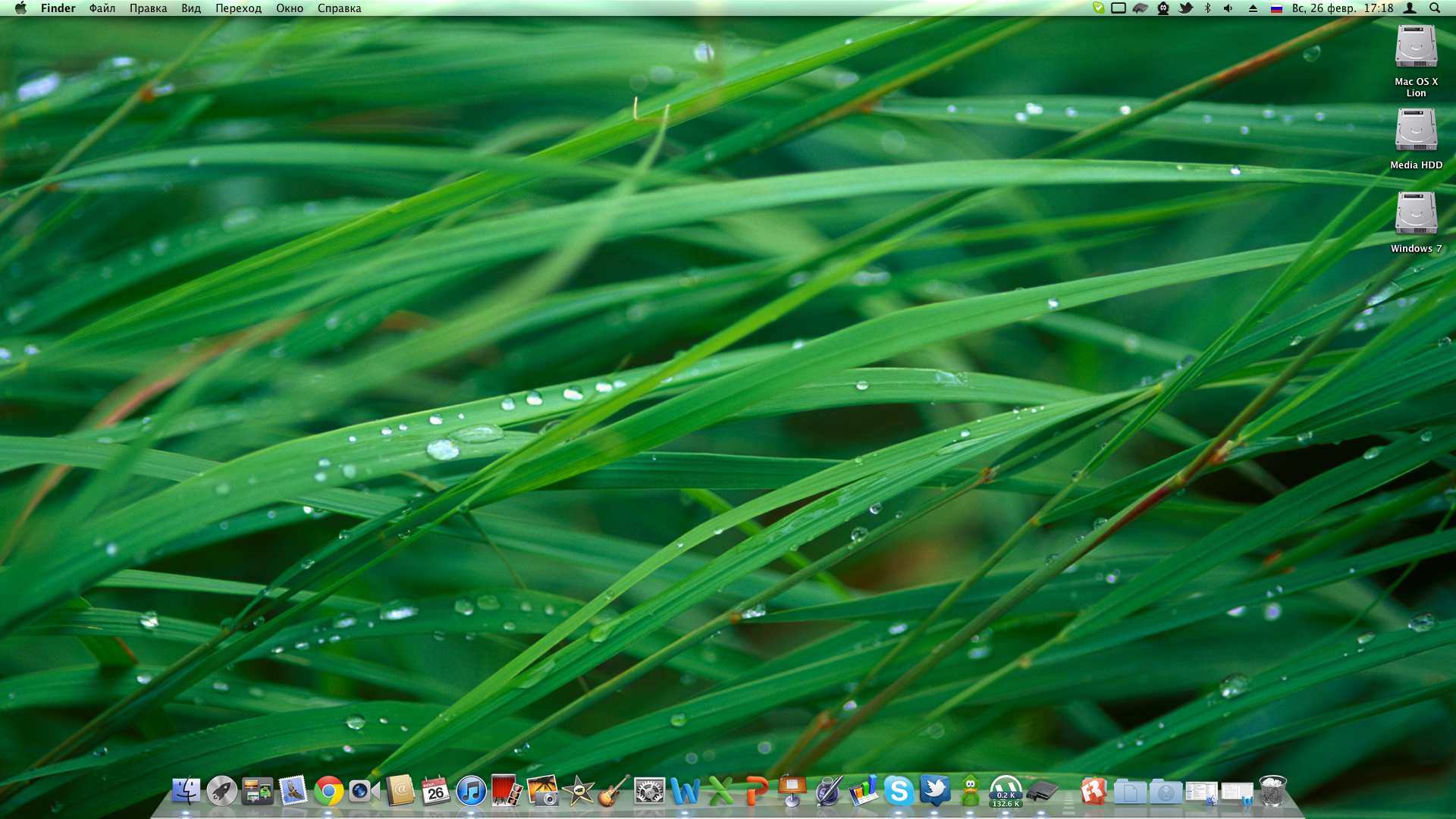Launch Launchpad rocket icon in Dock
Viewport: 1456px width, 819px height.
click(x=222, y=791)
